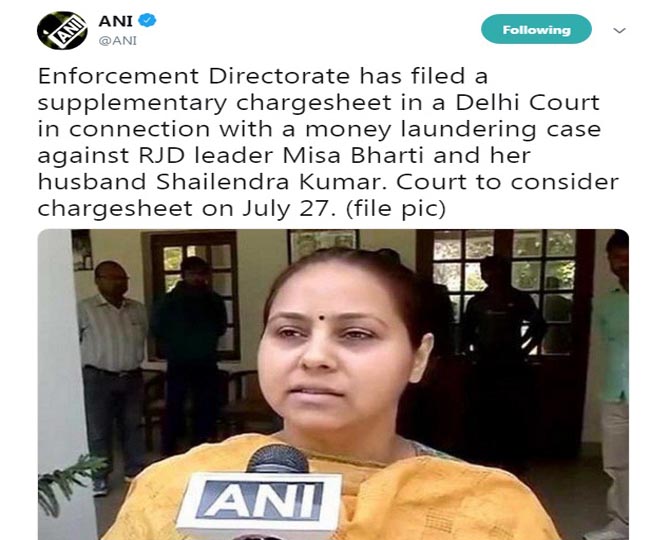
Task: Click the '(file pic)' text in tweet
Action: point(395,209)
